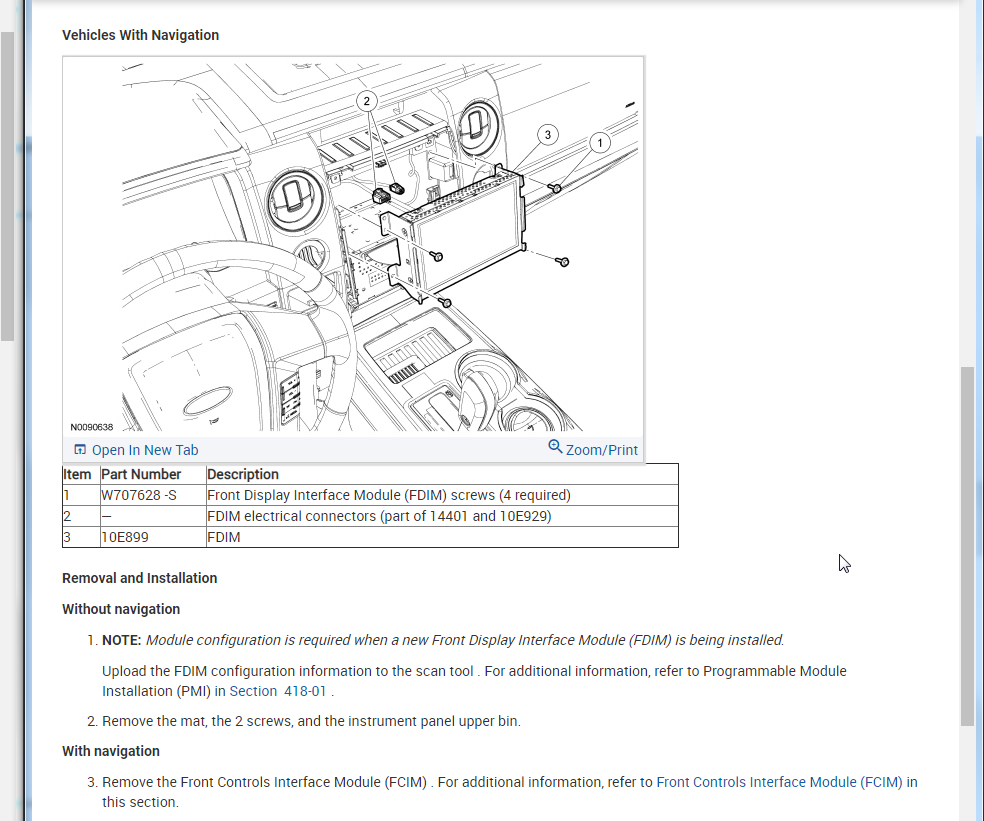This screenshot has width=984, height=821.
Task: Follow the Front Controls Interface Module (FCIM) link
Action: coord(779,782)
